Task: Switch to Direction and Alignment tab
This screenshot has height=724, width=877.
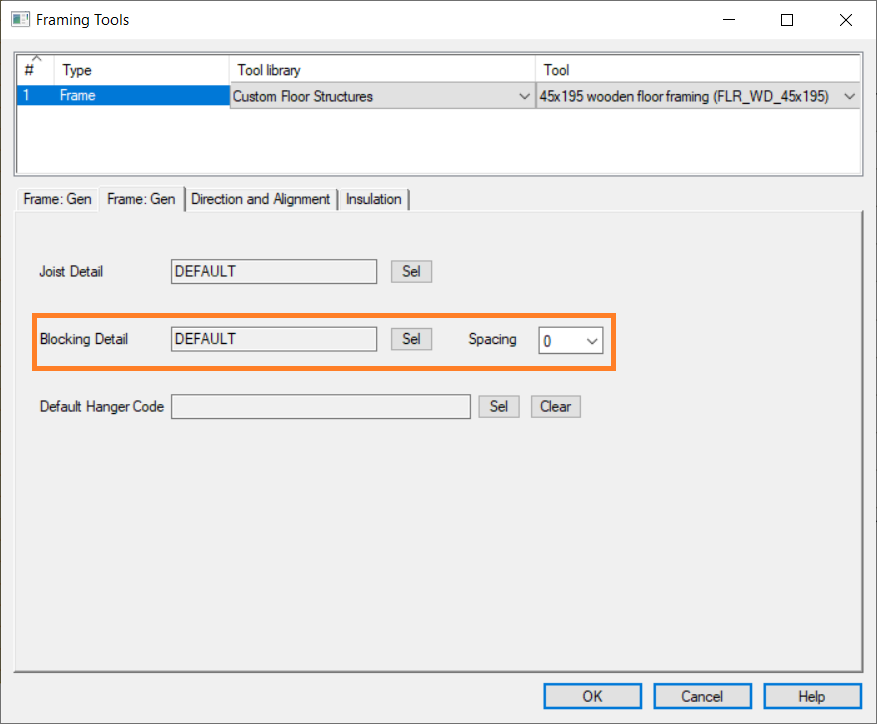Action: [x=260, y=199]
